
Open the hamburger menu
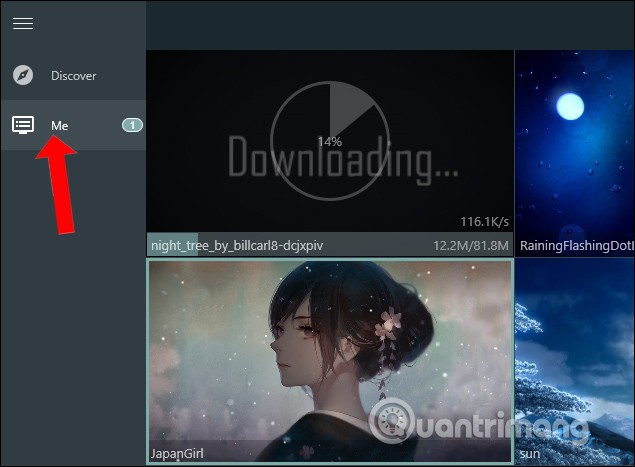click(22, 23)
